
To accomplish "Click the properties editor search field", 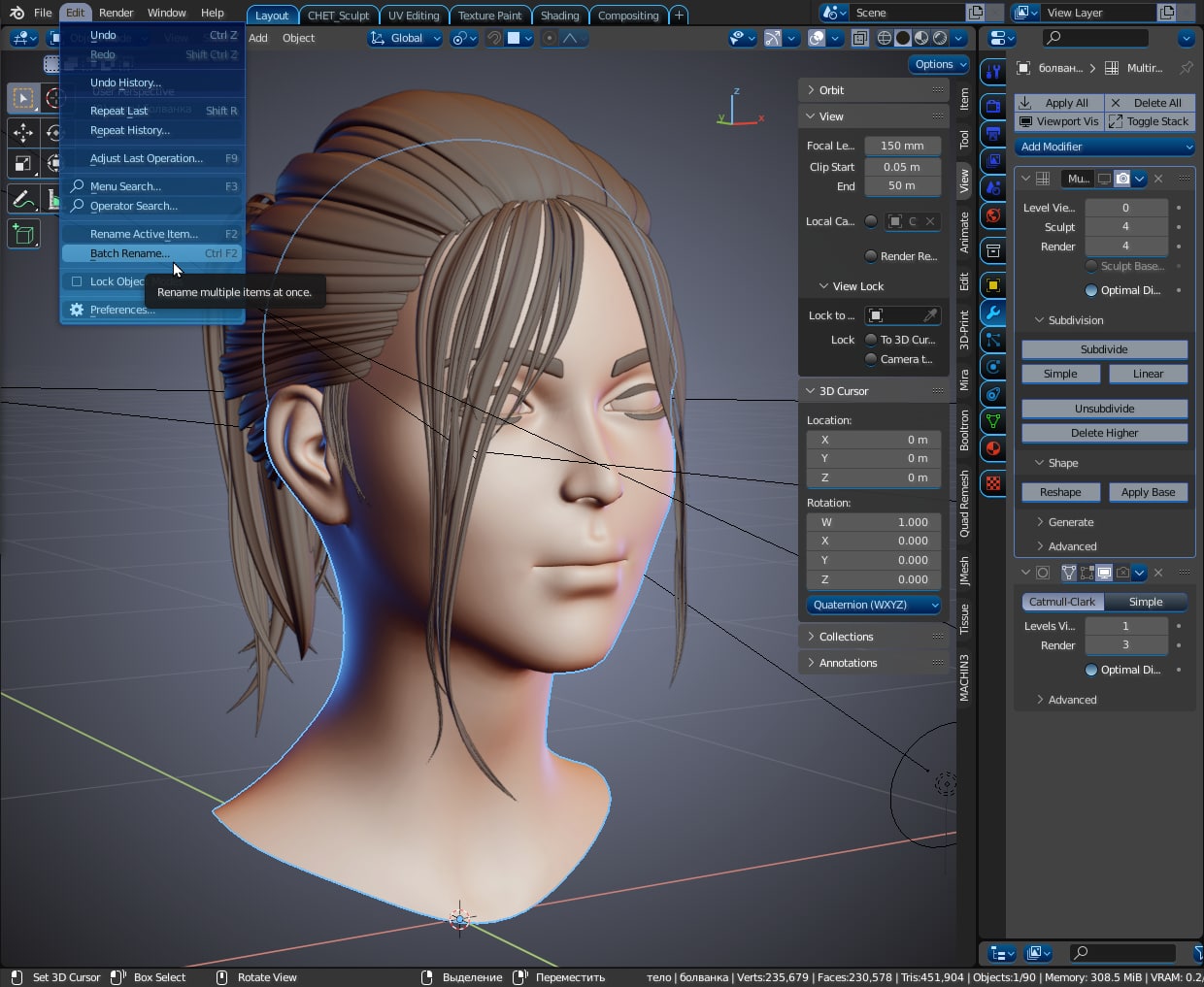I will [1095, 38].
